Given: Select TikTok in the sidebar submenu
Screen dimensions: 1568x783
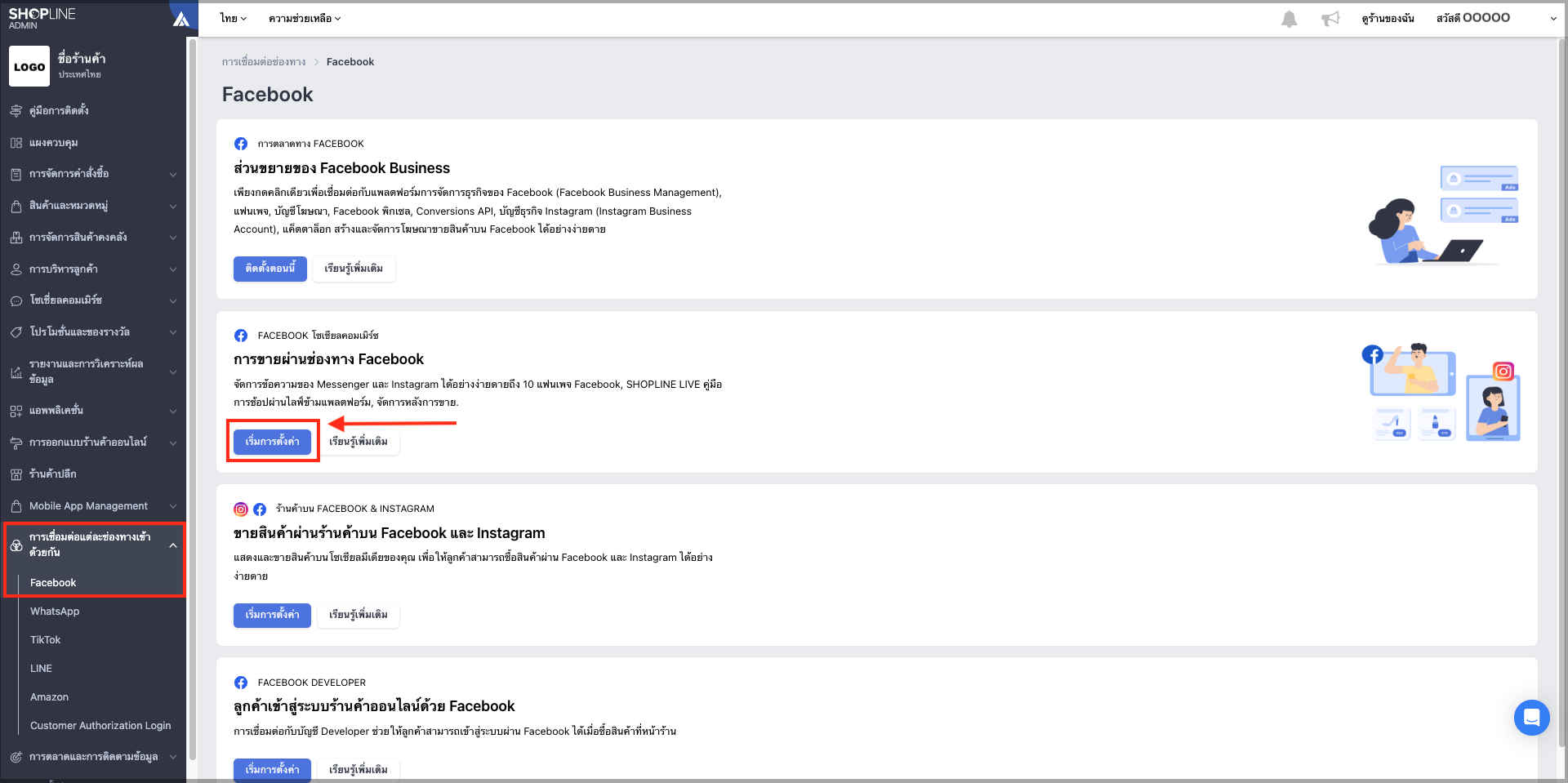Looking at the screenshot, I should click(x=46, y=640).
